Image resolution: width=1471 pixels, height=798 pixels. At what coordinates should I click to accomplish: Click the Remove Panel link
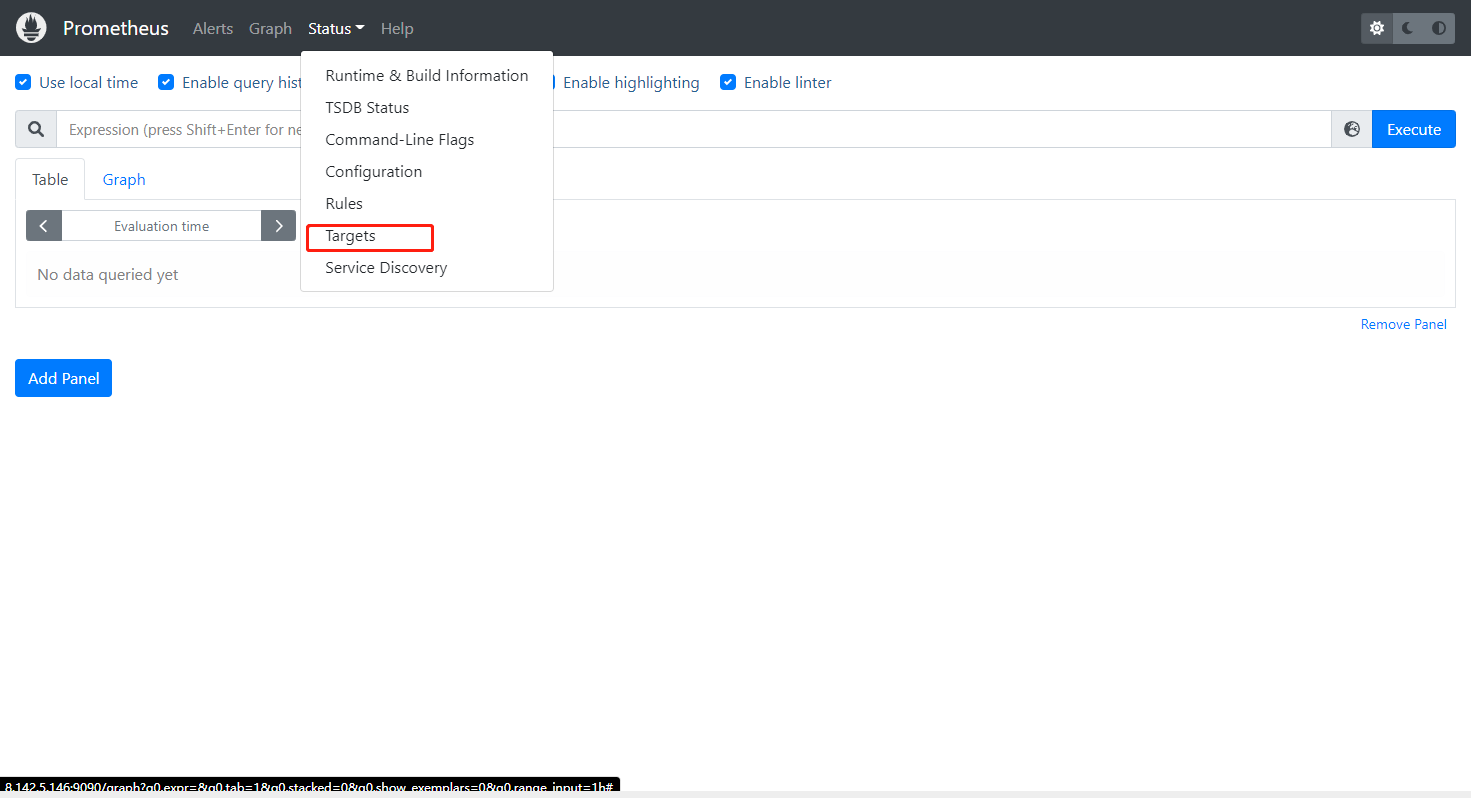pyautogui.click(x=1404, y=324)
